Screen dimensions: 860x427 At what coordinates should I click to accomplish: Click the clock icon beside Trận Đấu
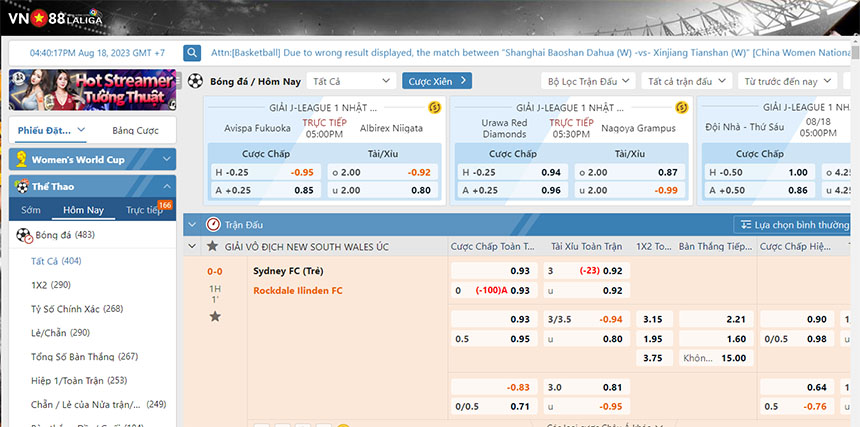coord(212,225)
